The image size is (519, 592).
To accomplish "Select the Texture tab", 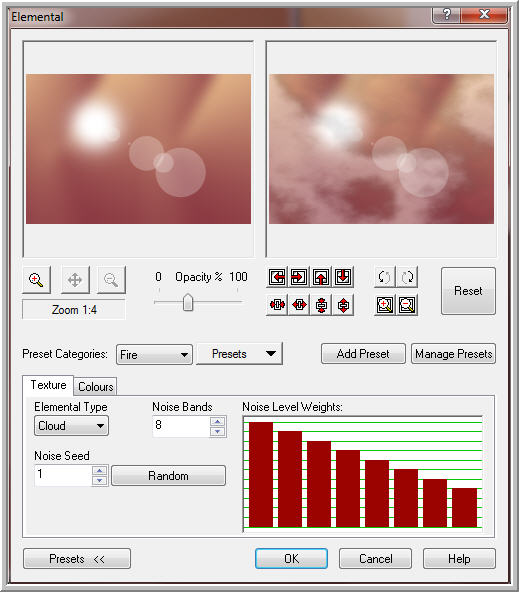I will coord(48,385).
